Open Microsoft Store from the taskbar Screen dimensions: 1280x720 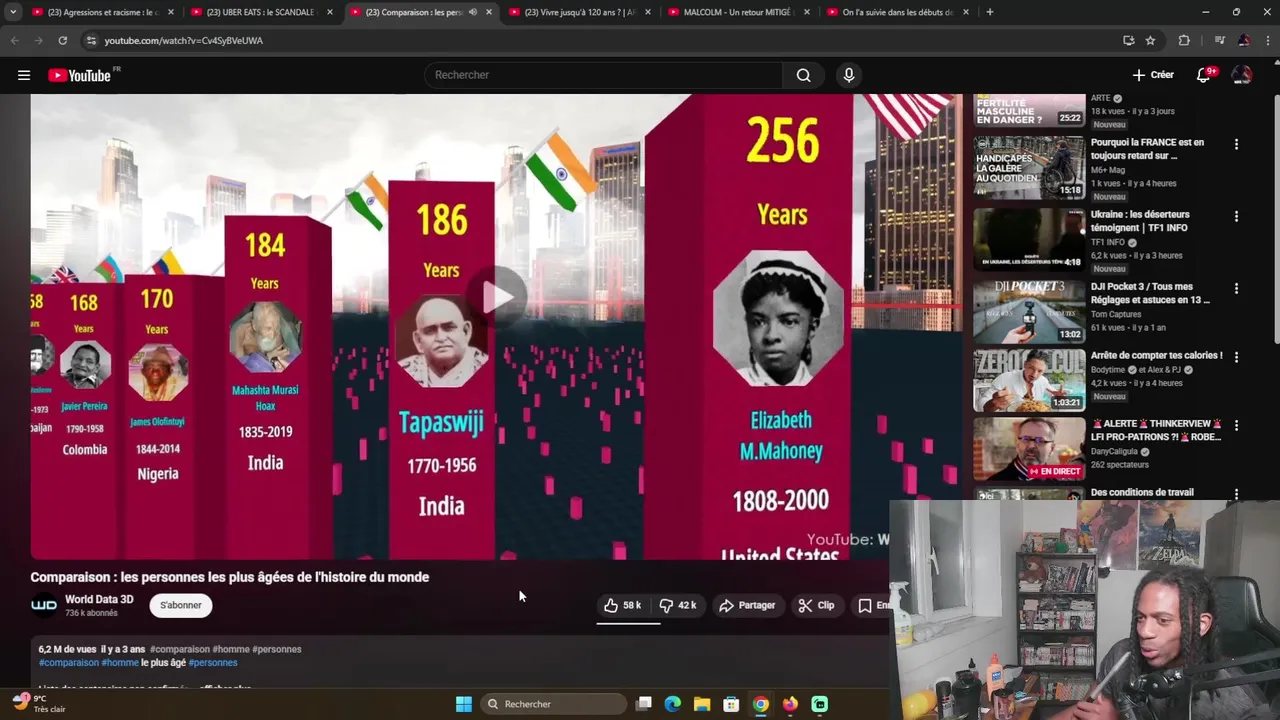click(x=731, y=704)
